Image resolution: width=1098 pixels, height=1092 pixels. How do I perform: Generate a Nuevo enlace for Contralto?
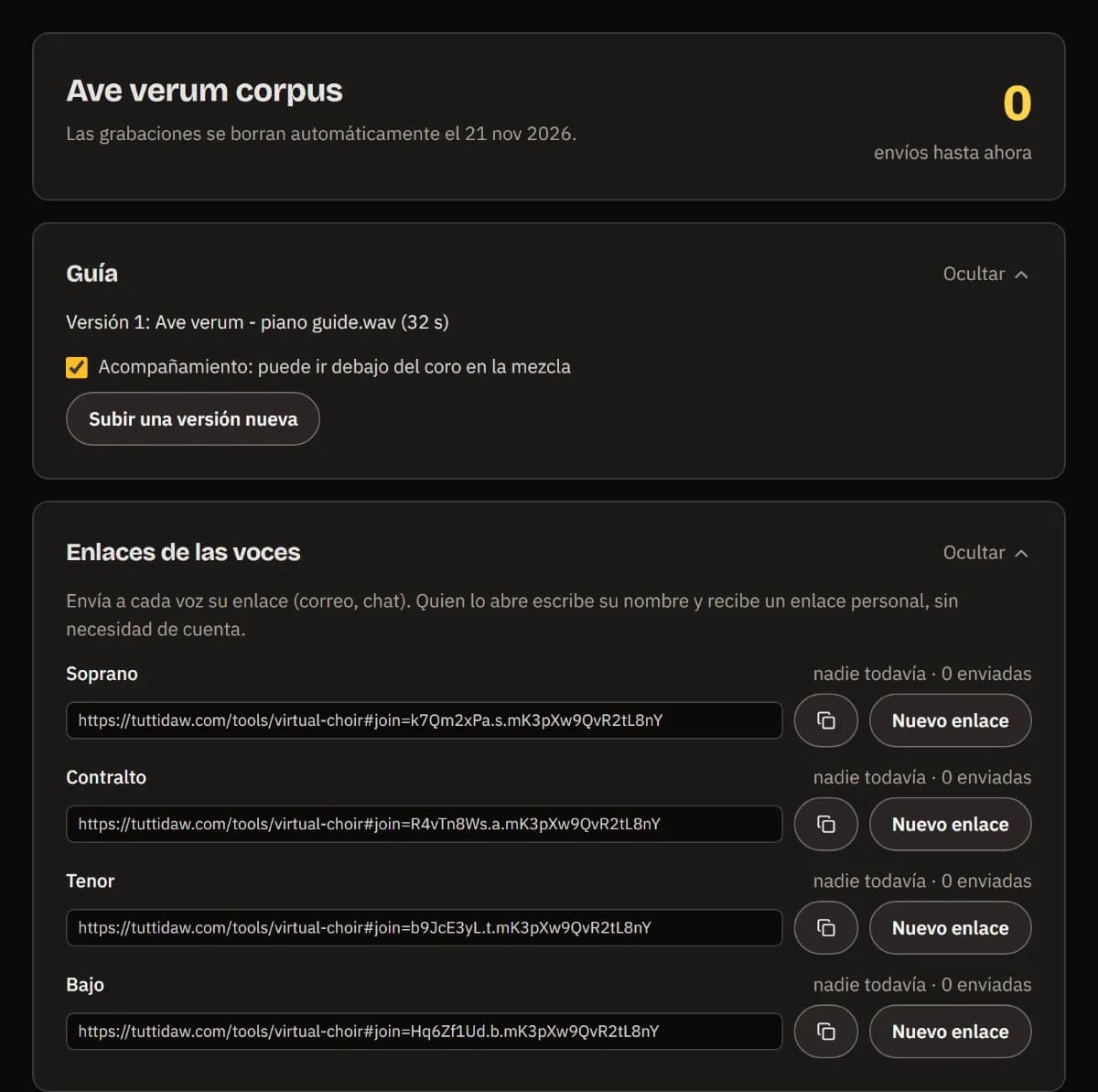(950, 824)
